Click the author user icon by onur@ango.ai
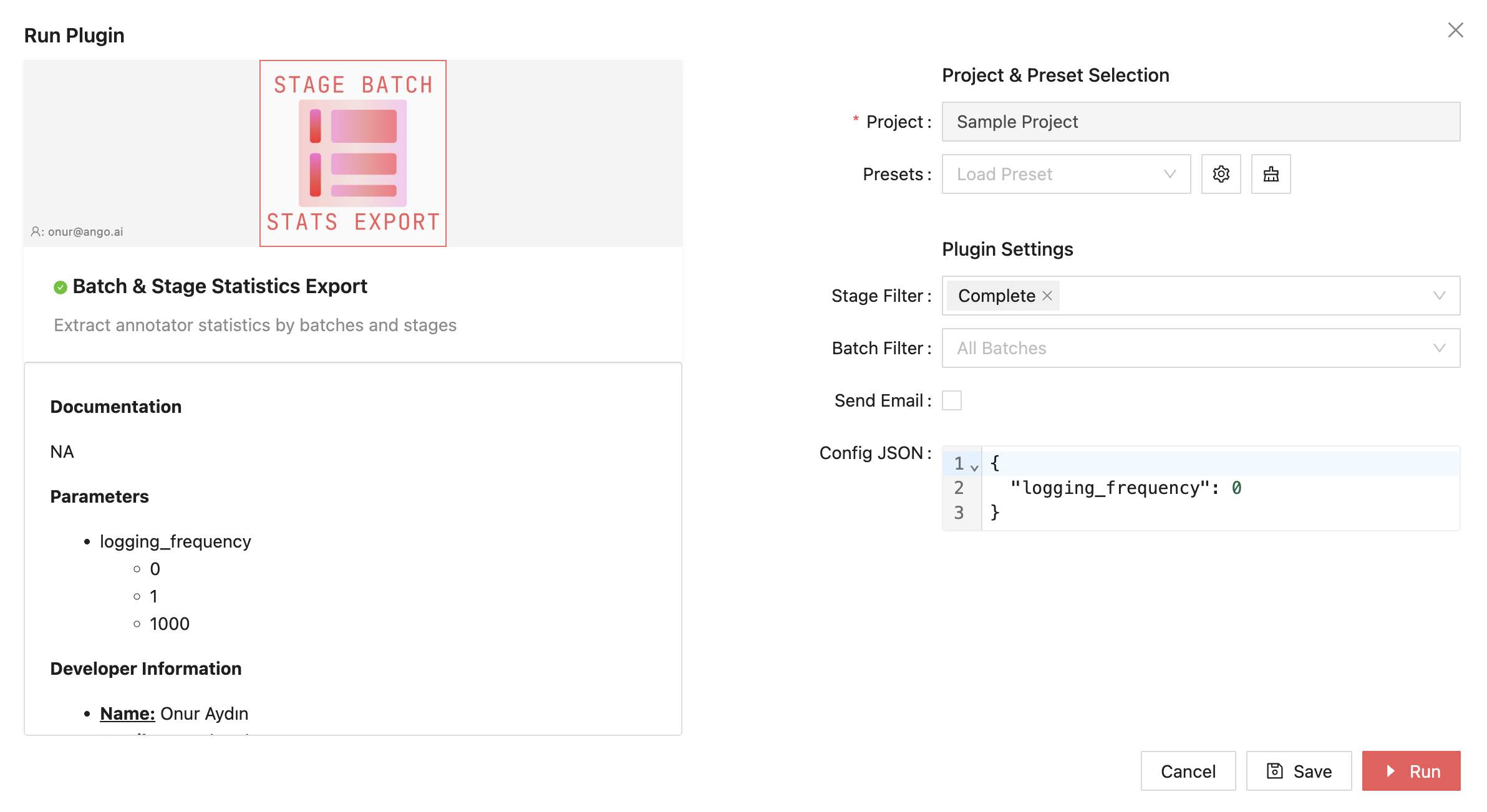1487x812 pixels. tap(36, 231)
